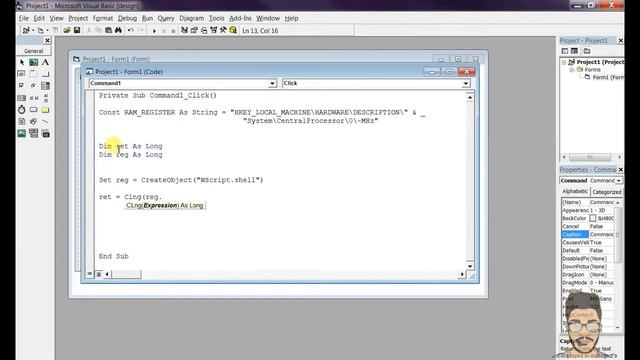Select the CommandButton control tool

pyautogui.click(x=45, y=74)
